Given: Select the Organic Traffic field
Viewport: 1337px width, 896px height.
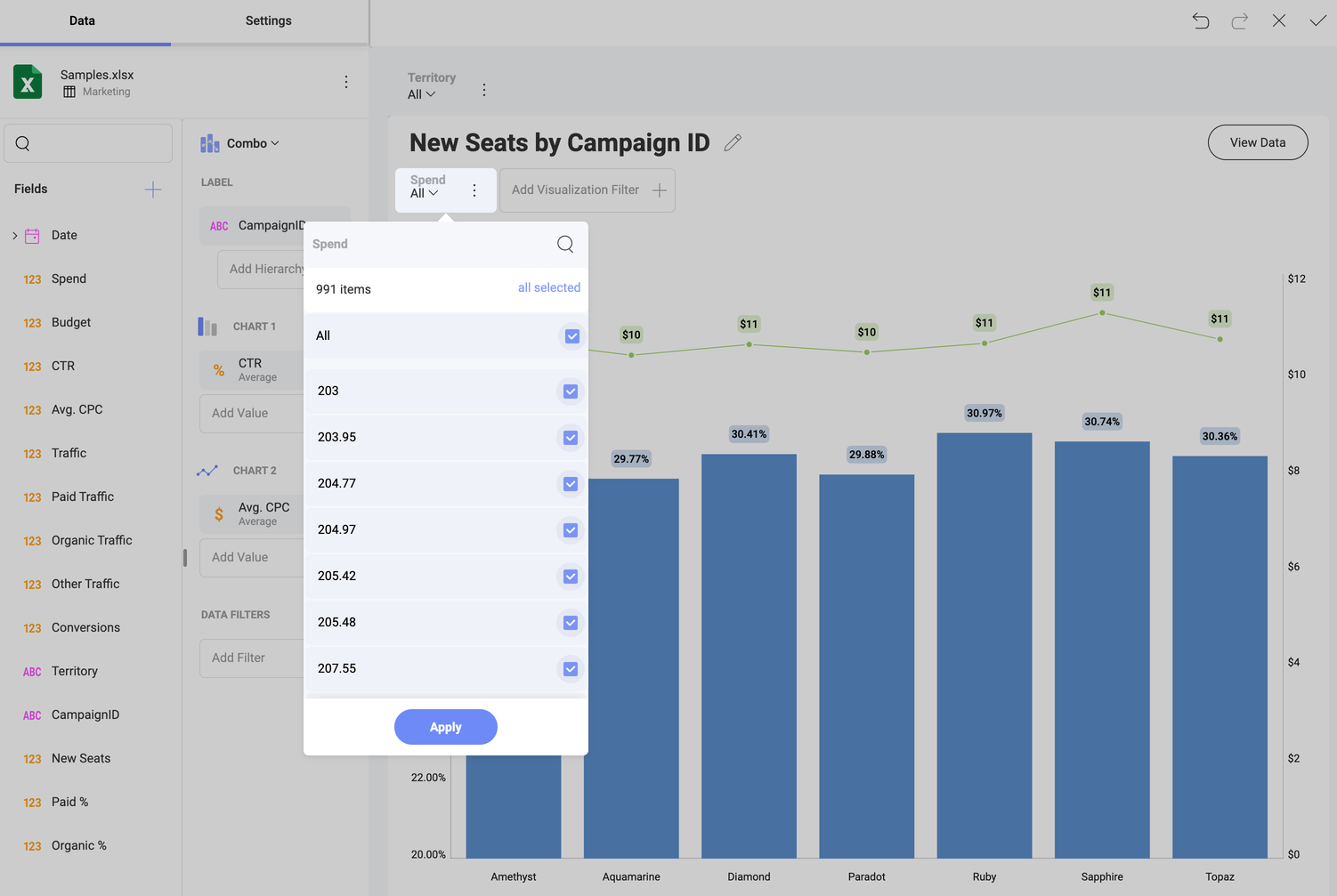Looking at the screenshot, I should [x=92, y=540].
